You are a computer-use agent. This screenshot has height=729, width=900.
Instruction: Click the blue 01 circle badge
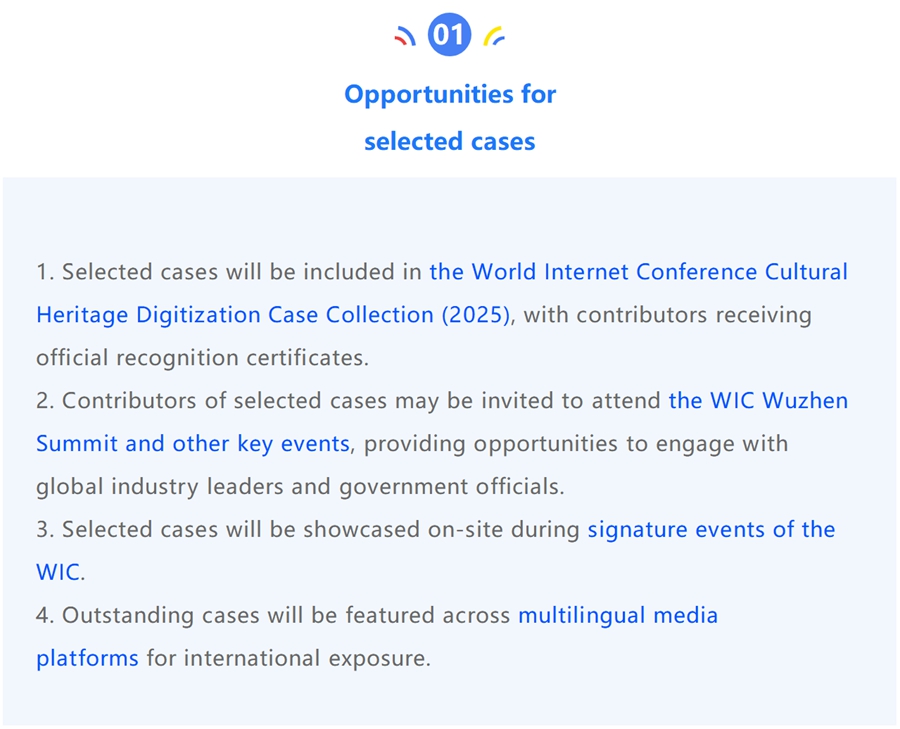pyautogui.click(x=449, y=34)
